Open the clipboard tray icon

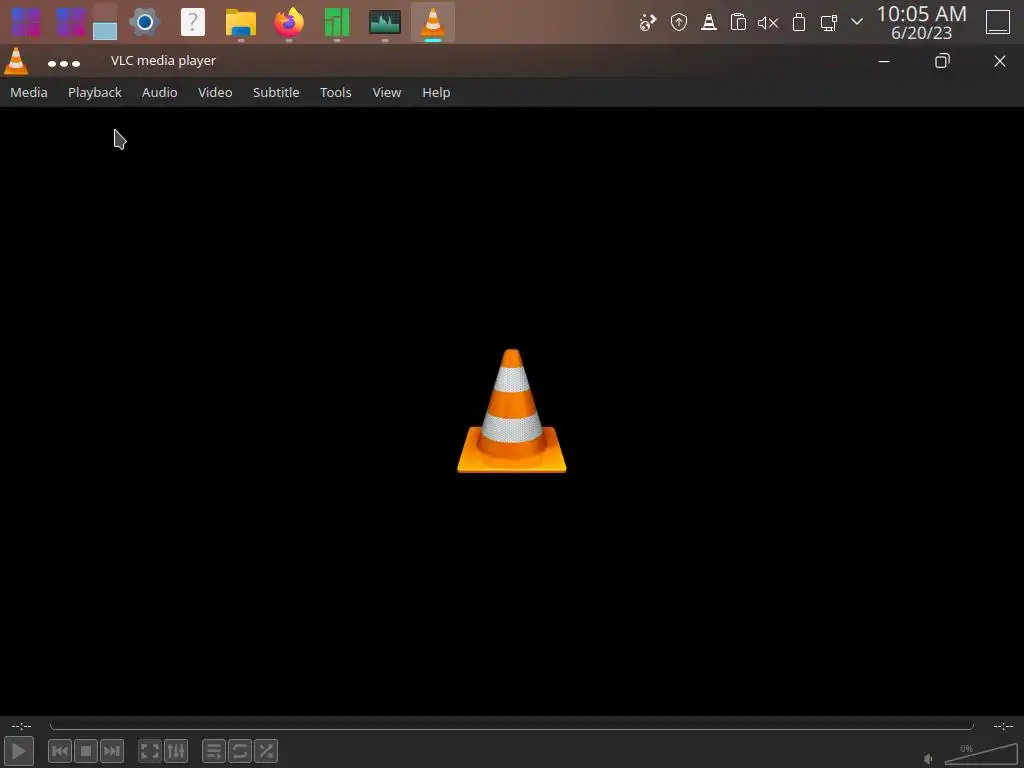point(738,22)
